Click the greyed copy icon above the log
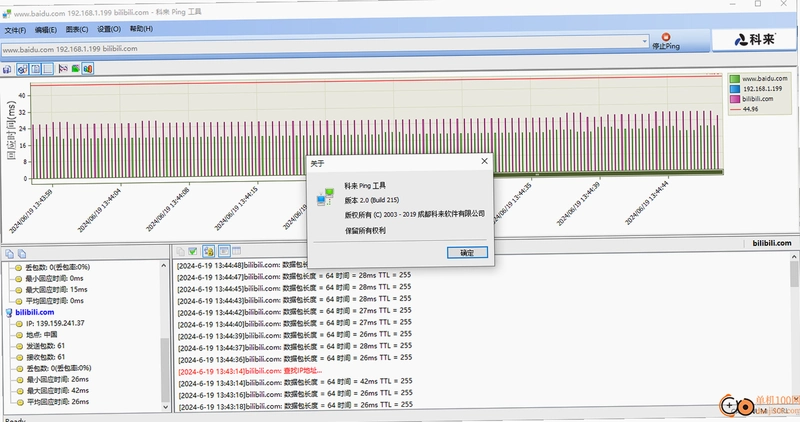Image resolution: width=800 pixels, height=422 pixels. click(x=180, y=251)
